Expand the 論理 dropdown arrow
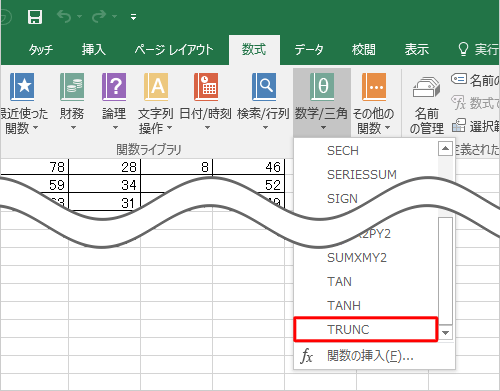The height and width of the screenshot is (391, 500). coord(115,128)
